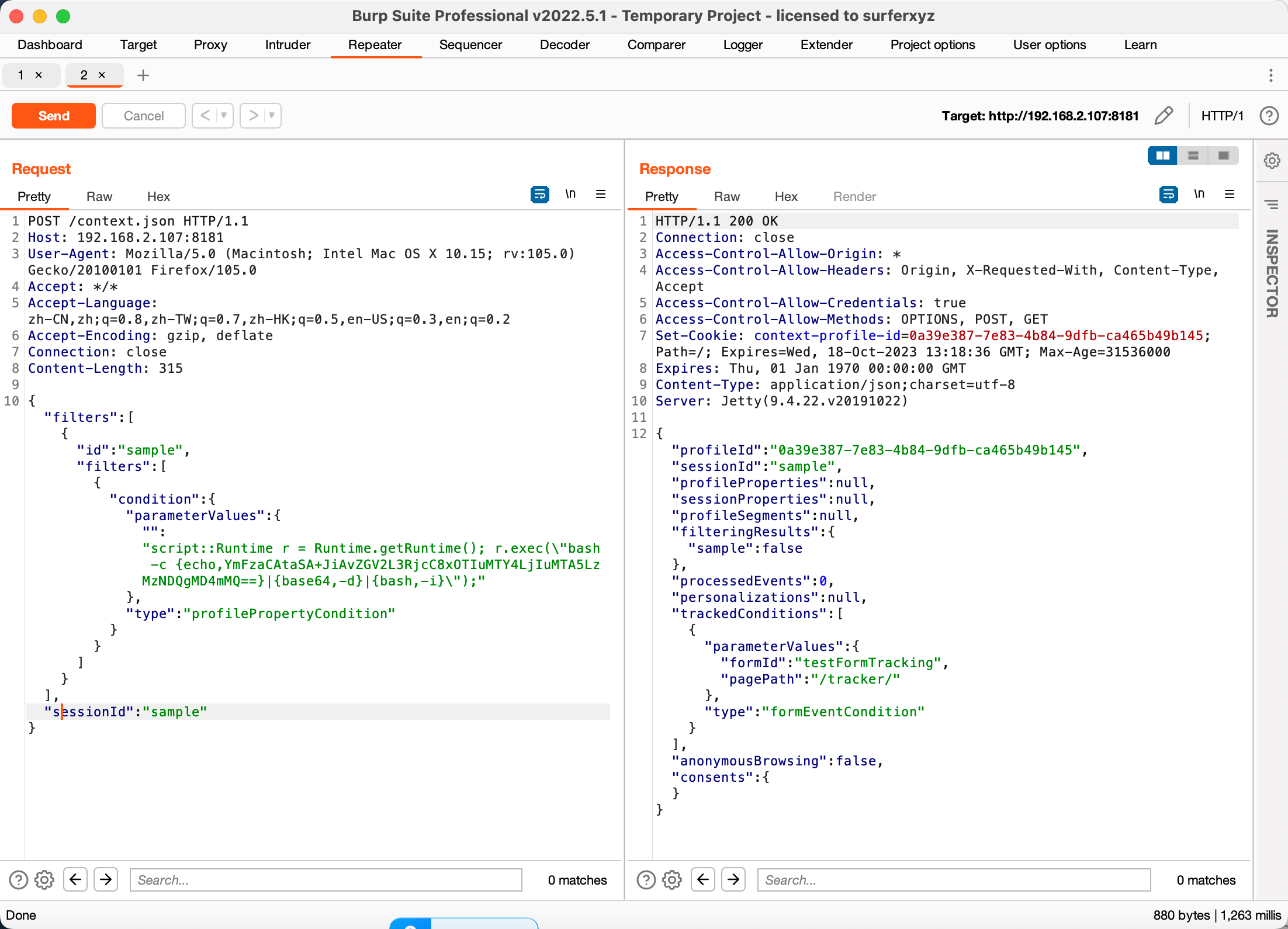Click the request Search input field

pyautogui.click(x=326, y=880)
